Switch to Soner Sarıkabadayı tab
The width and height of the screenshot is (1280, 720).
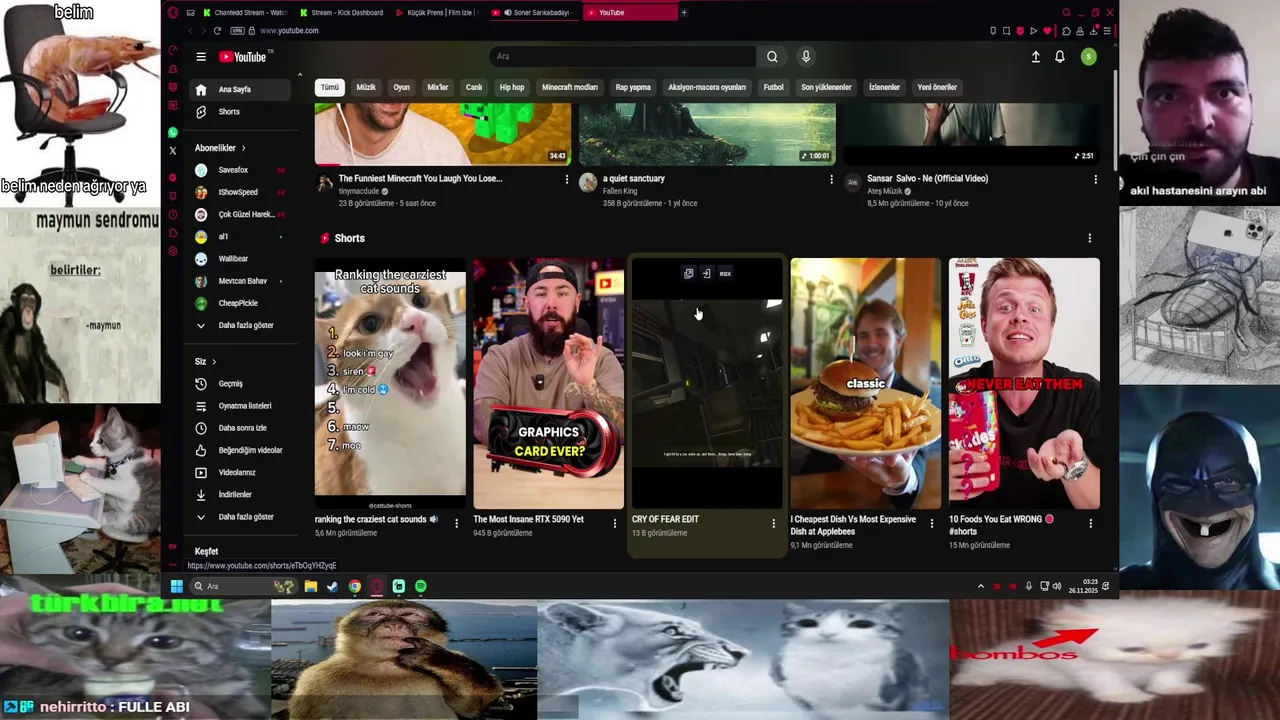tap(533, 13)
